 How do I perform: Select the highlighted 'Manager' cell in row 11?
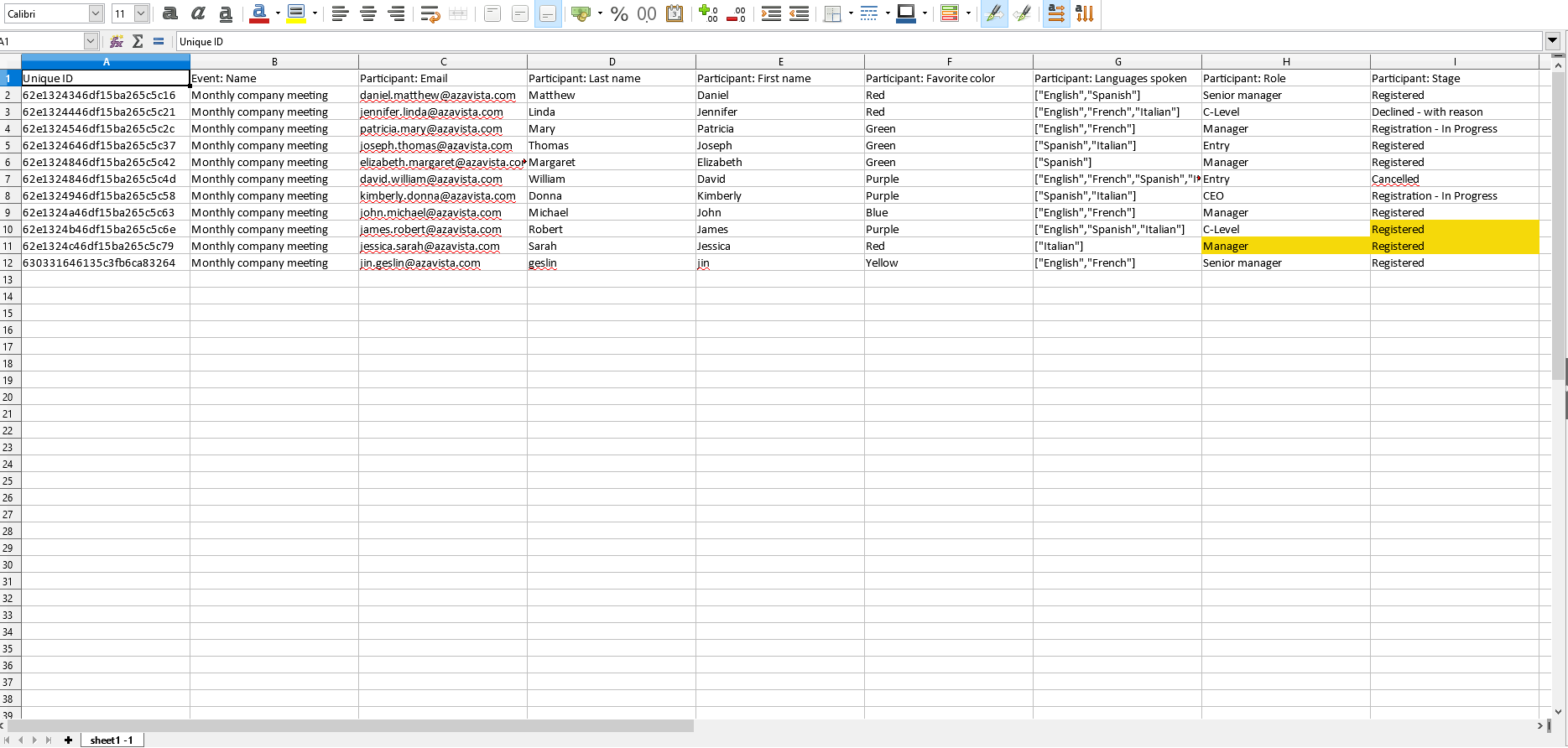click(x=1286, y=246)
